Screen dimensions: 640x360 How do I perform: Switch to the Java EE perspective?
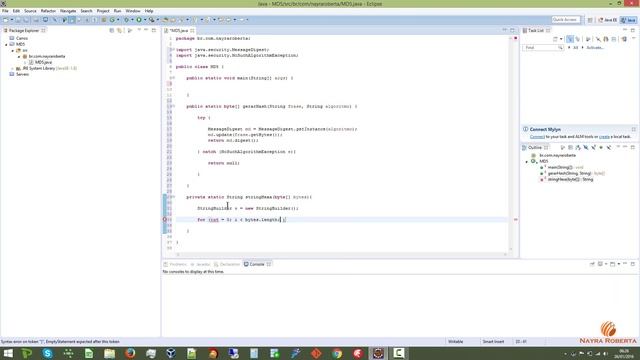tap(608, 20)
